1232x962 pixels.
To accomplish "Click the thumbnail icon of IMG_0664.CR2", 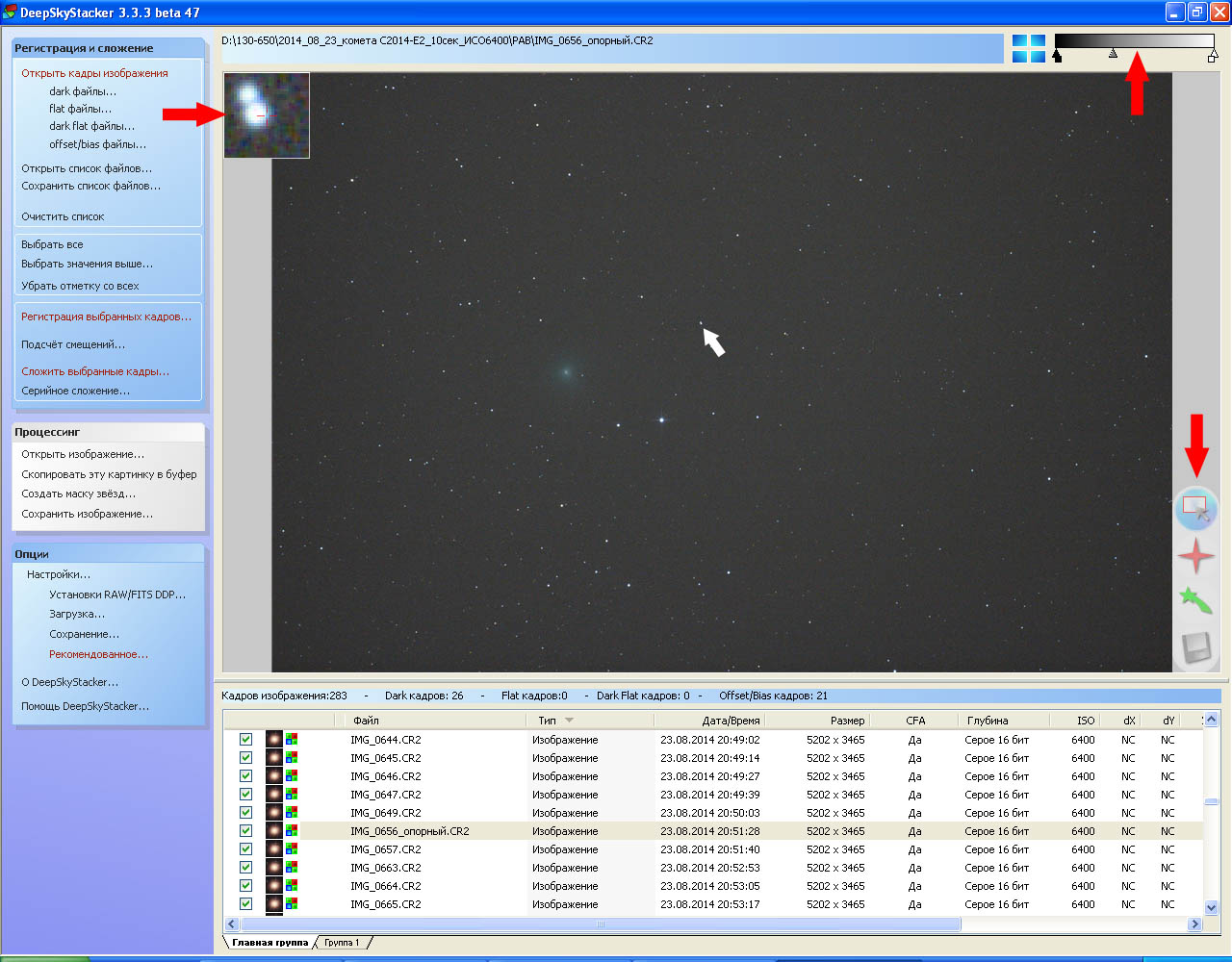I will 274,886.
